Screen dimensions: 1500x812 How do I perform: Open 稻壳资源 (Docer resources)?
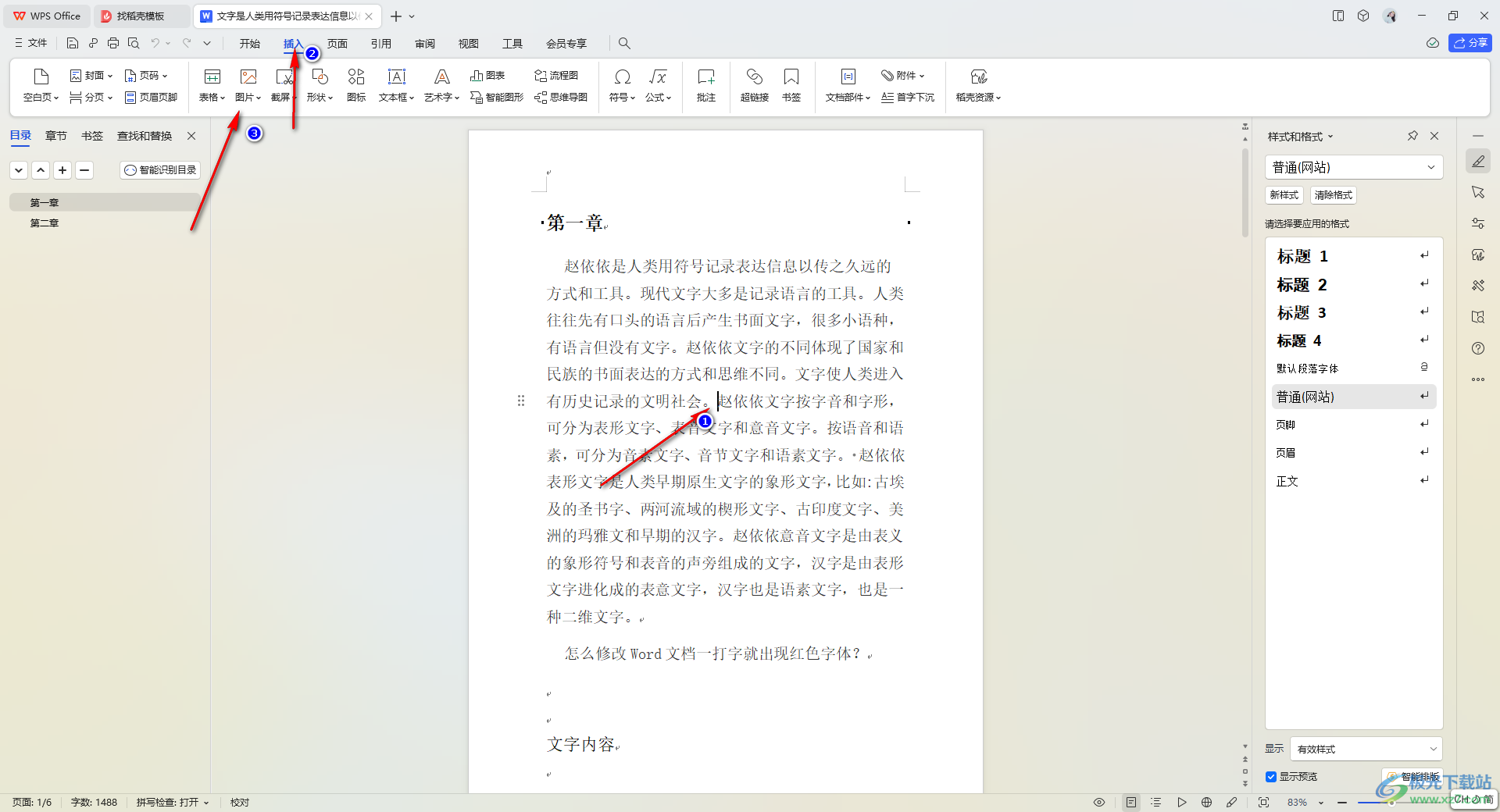pyautogui.click(x=978, y=85)
